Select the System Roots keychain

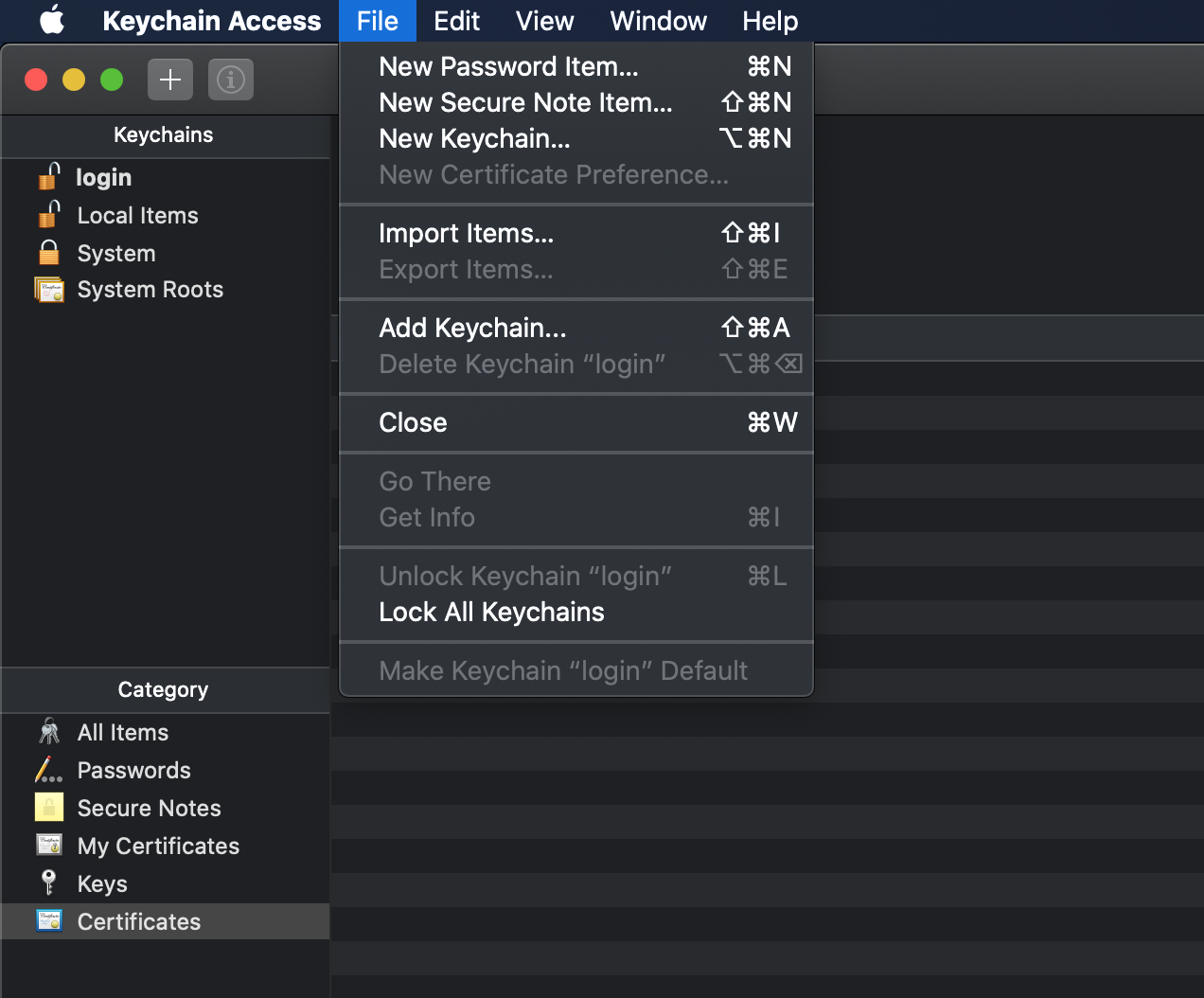166,290
